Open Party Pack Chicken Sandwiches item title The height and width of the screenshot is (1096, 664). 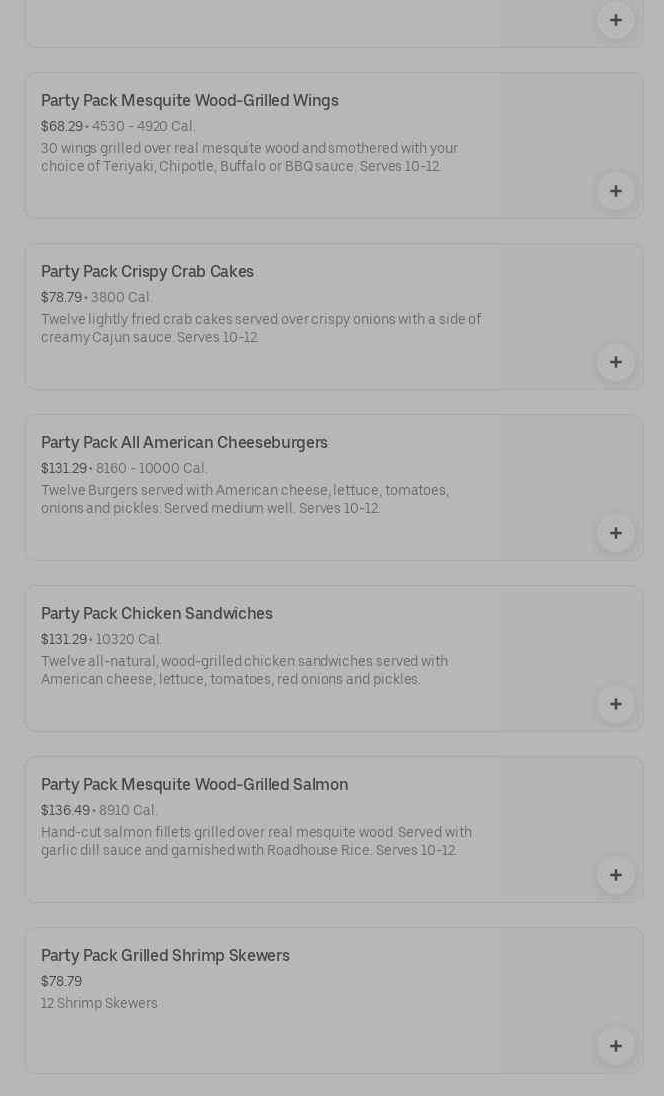click(157, 614)
